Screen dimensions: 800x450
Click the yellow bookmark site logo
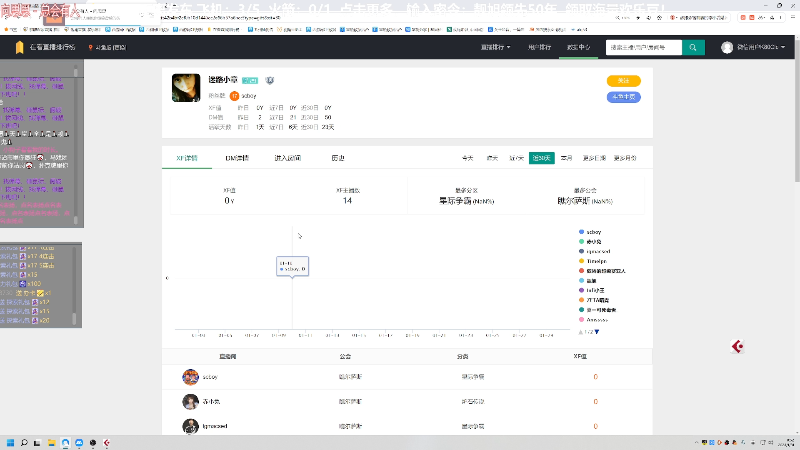tap(19, 47)
